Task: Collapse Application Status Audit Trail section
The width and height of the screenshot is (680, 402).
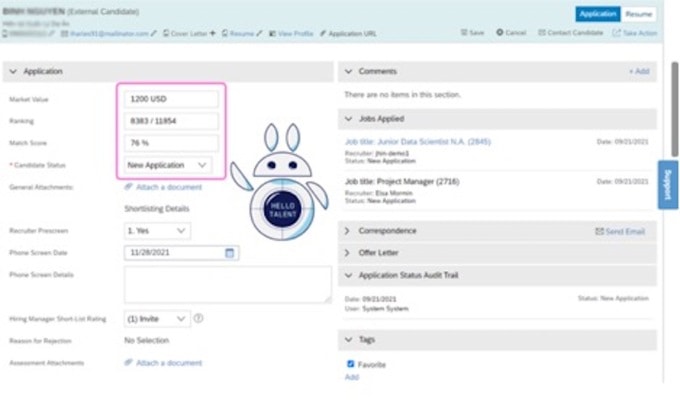Action: tap(348, 275)
